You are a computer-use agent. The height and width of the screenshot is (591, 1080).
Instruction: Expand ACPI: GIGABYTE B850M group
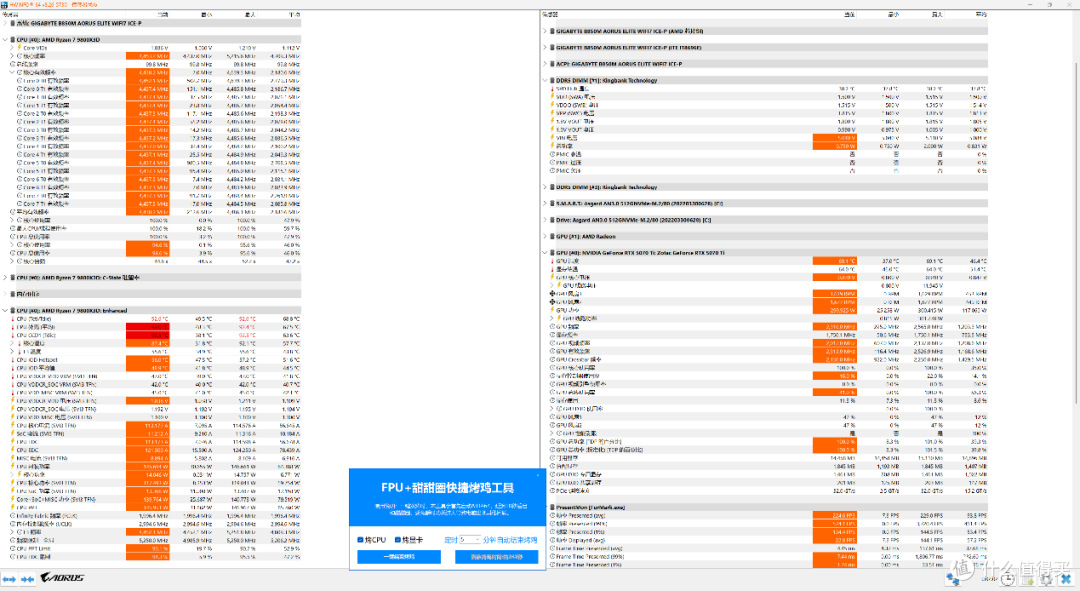[545, 64]
